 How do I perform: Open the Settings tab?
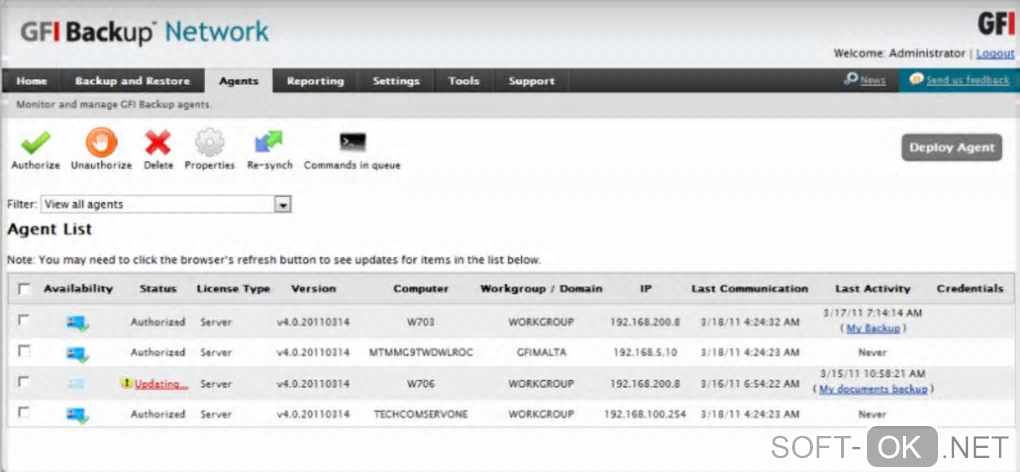pyautogui.click(x=396, y=81)
